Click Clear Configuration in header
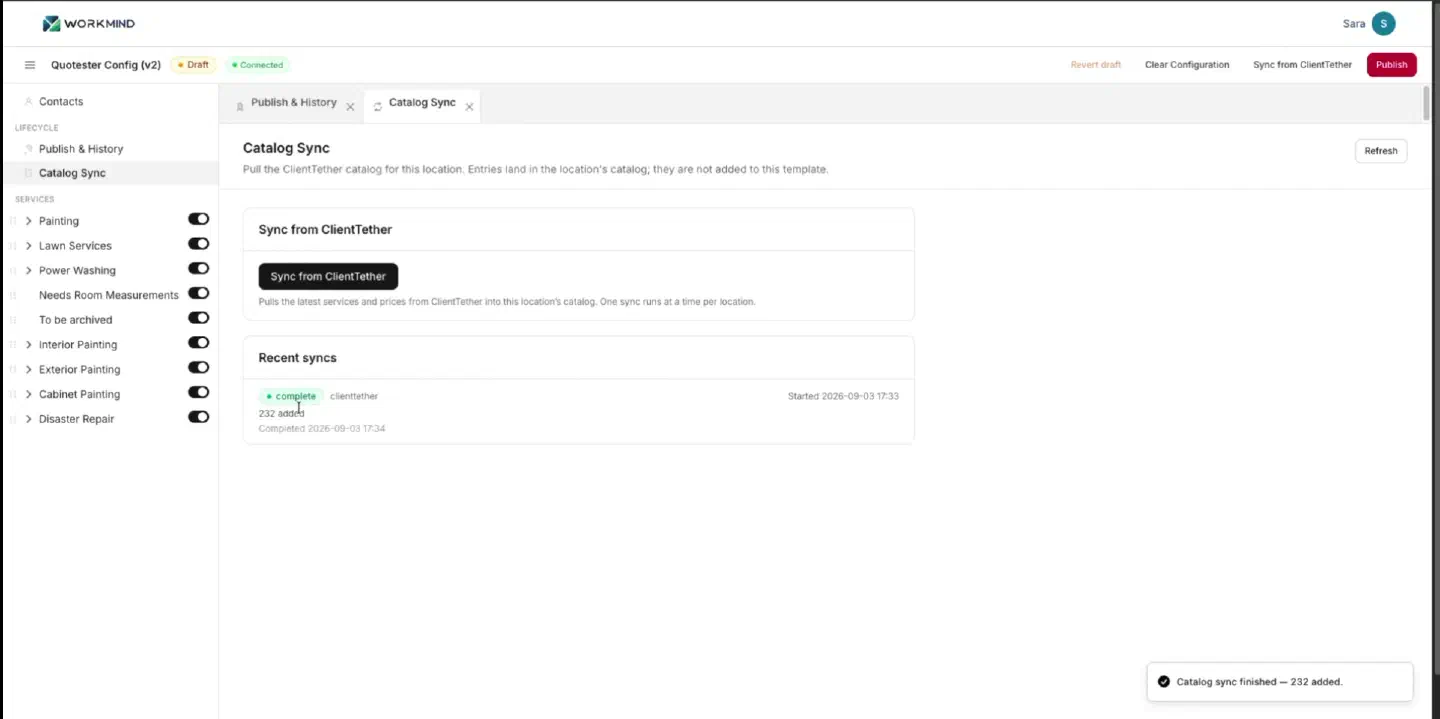The image size is (1440, 719). (1187, 65)
